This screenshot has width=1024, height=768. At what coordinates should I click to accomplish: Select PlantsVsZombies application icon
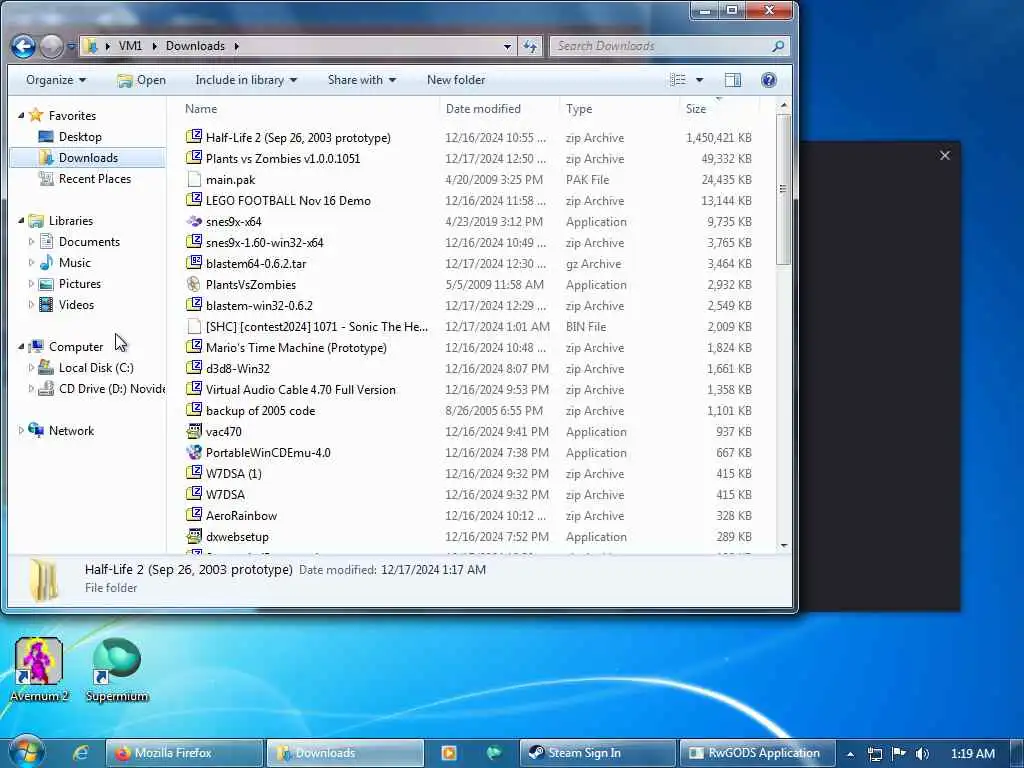point(194,284)
